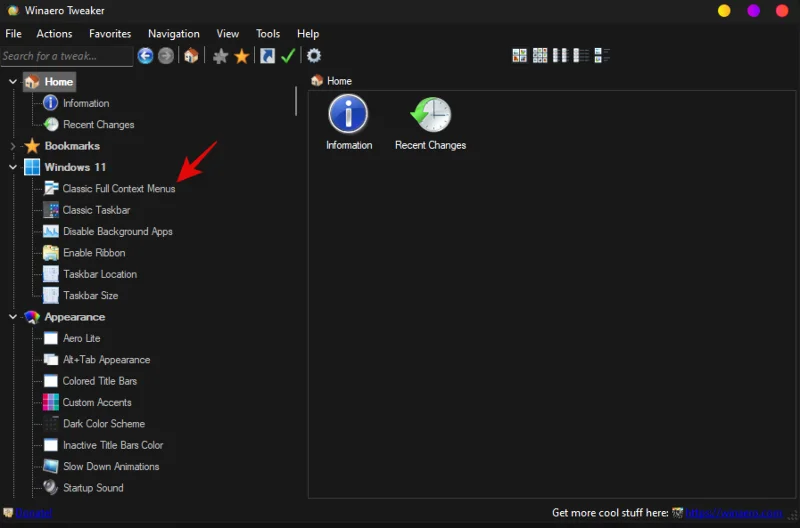Open the Tools menu
The height and width of the screenshot is (528, 800).
268,34
